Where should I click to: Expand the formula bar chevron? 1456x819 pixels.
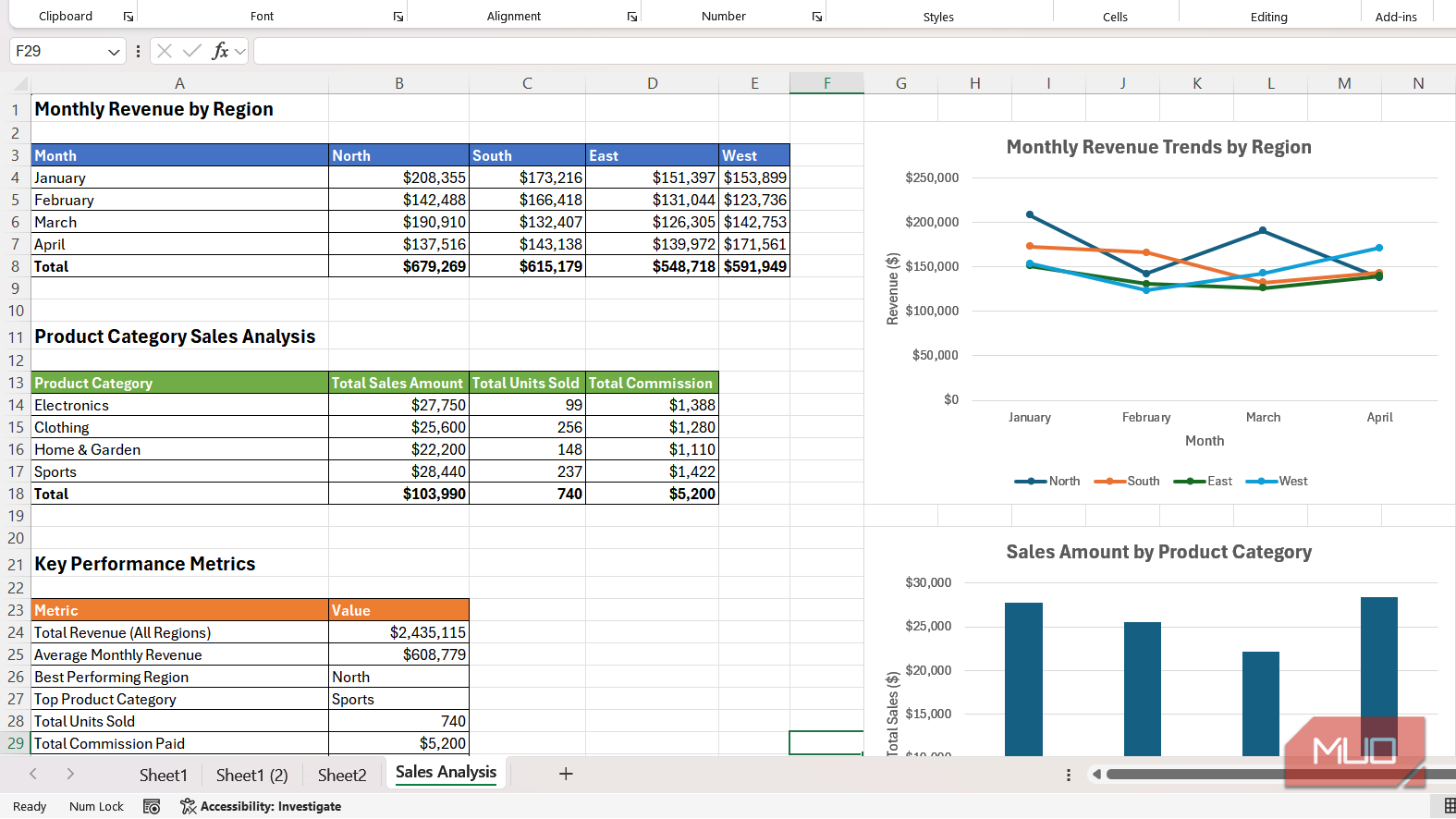coord(240,52)
